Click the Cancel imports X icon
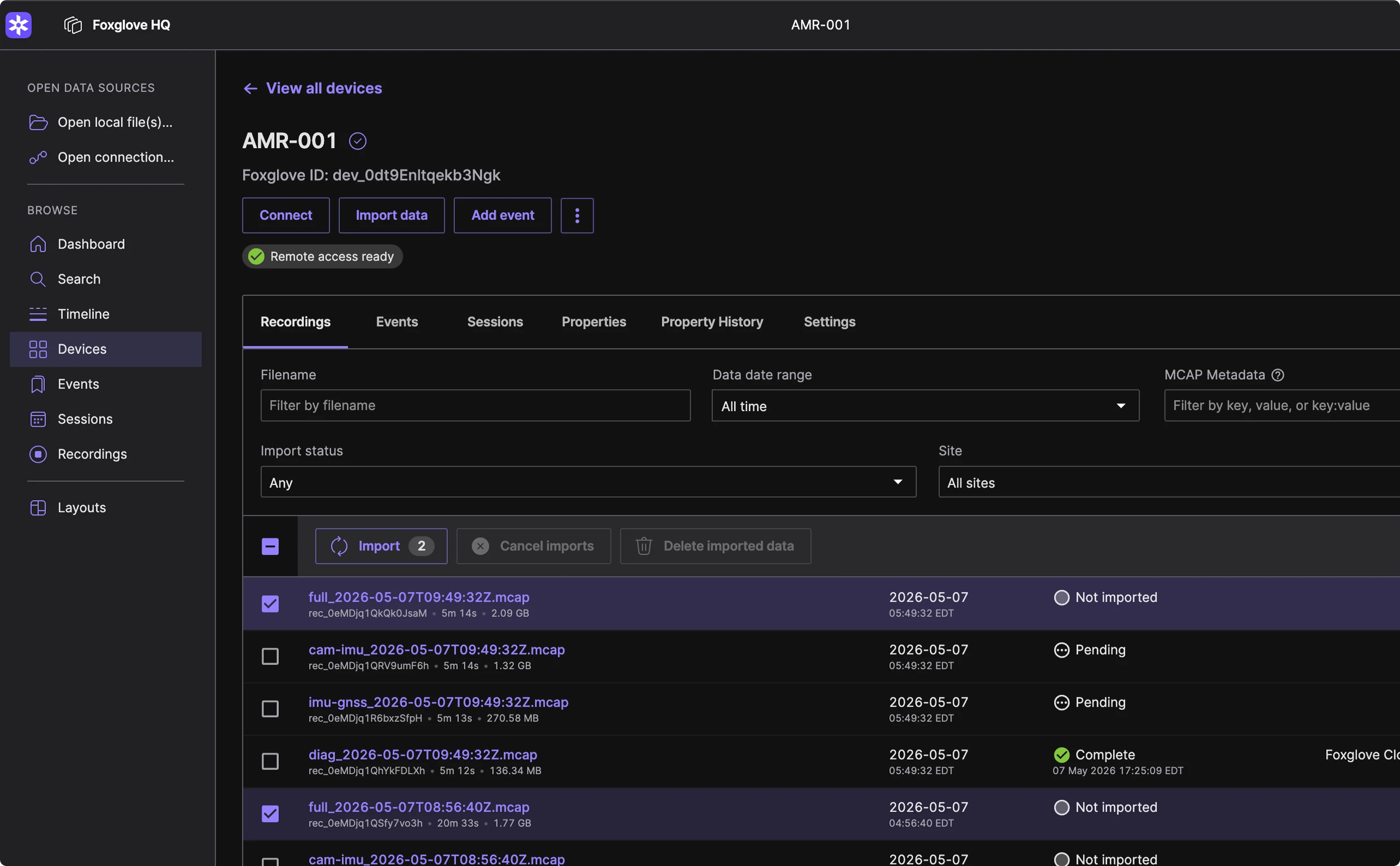Screen dimensions: 1400x866 pyautogui.click(x=480, y=546)
